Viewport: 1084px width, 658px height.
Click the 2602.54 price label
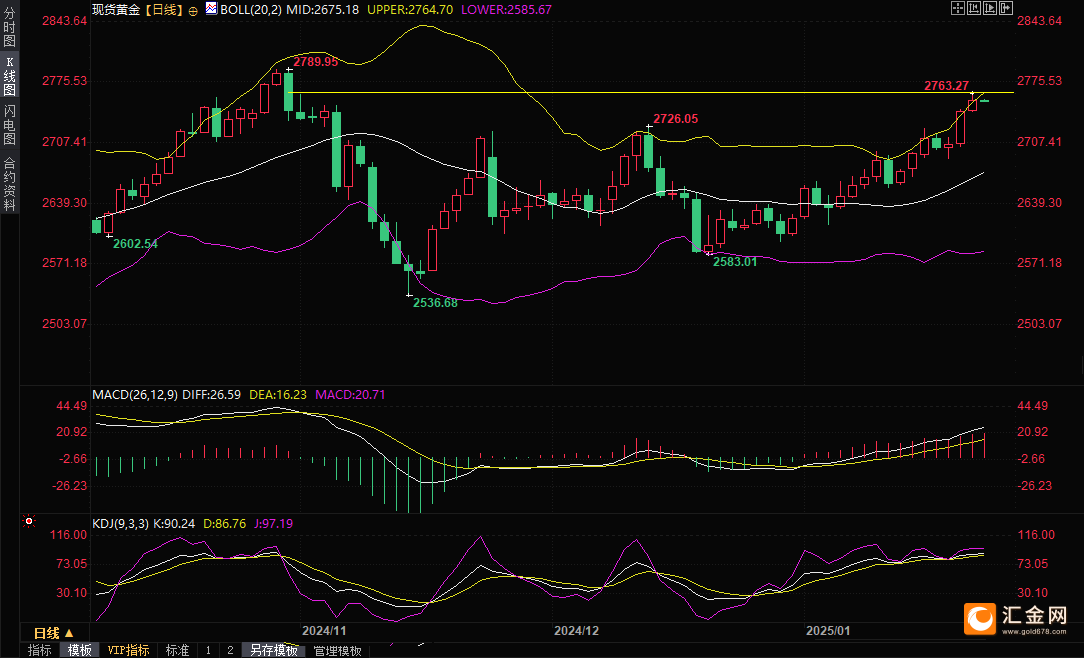135,243
